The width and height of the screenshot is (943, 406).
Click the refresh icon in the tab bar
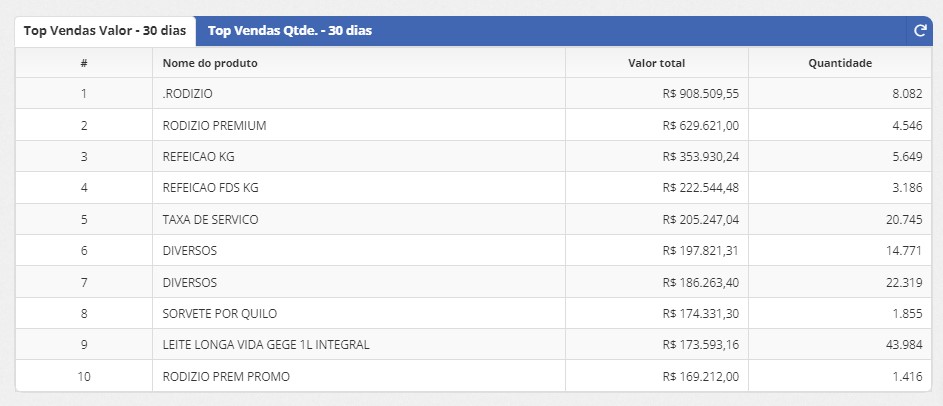click(920, 31)
